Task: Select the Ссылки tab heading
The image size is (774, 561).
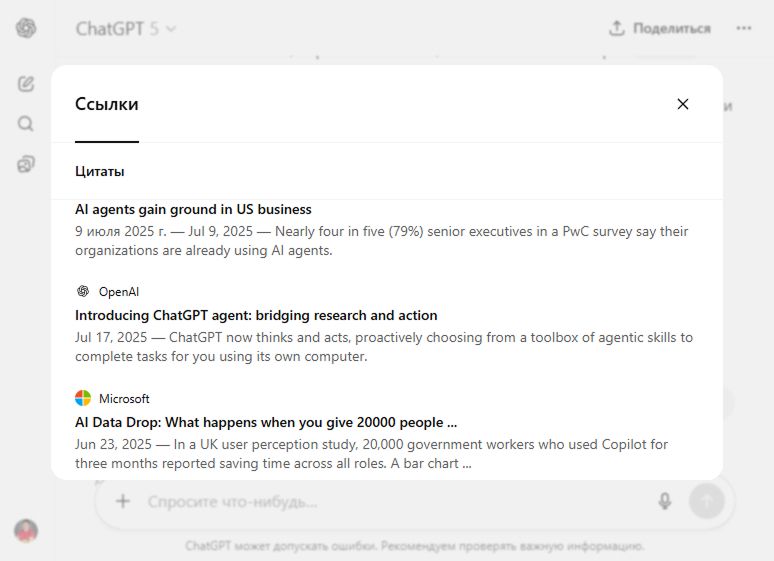Action: click(107, 104)
